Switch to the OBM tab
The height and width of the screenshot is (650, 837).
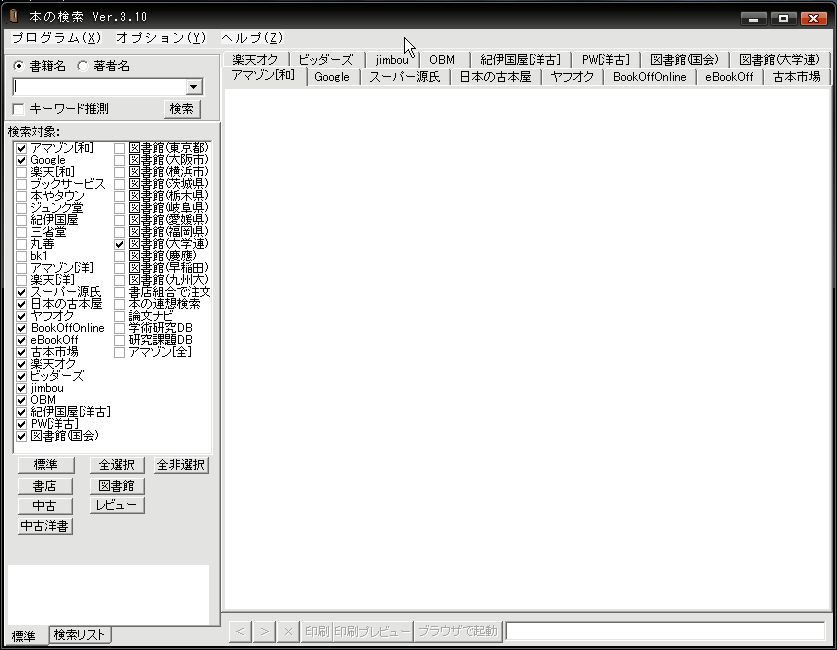(443, 60)
